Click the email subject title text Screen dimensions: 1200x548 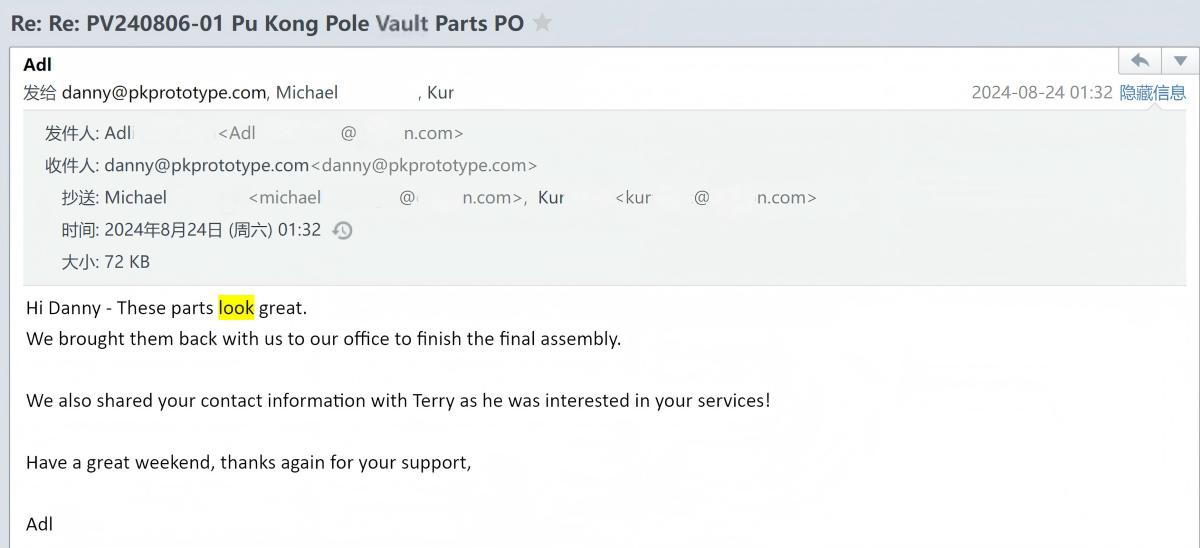pyautogui.click(x=267, y=23)
